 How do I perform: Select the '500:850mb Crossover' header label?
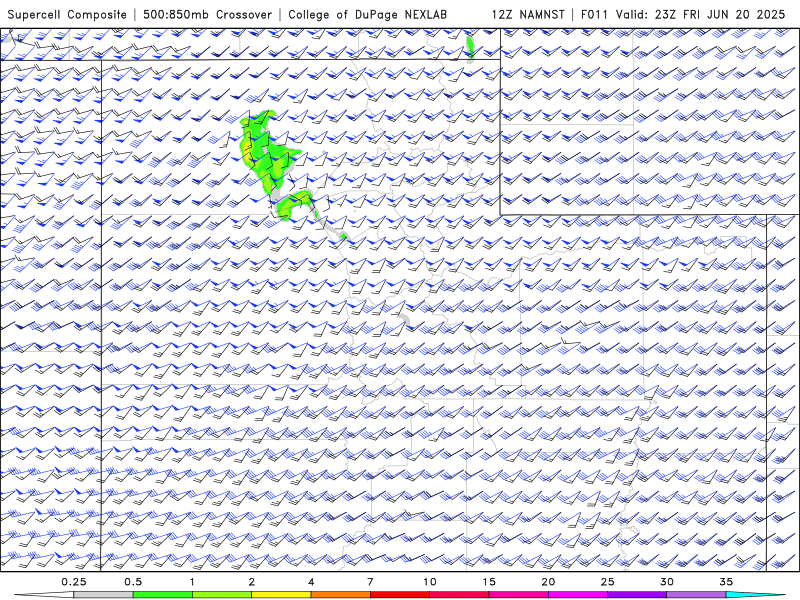coord(208,14)
